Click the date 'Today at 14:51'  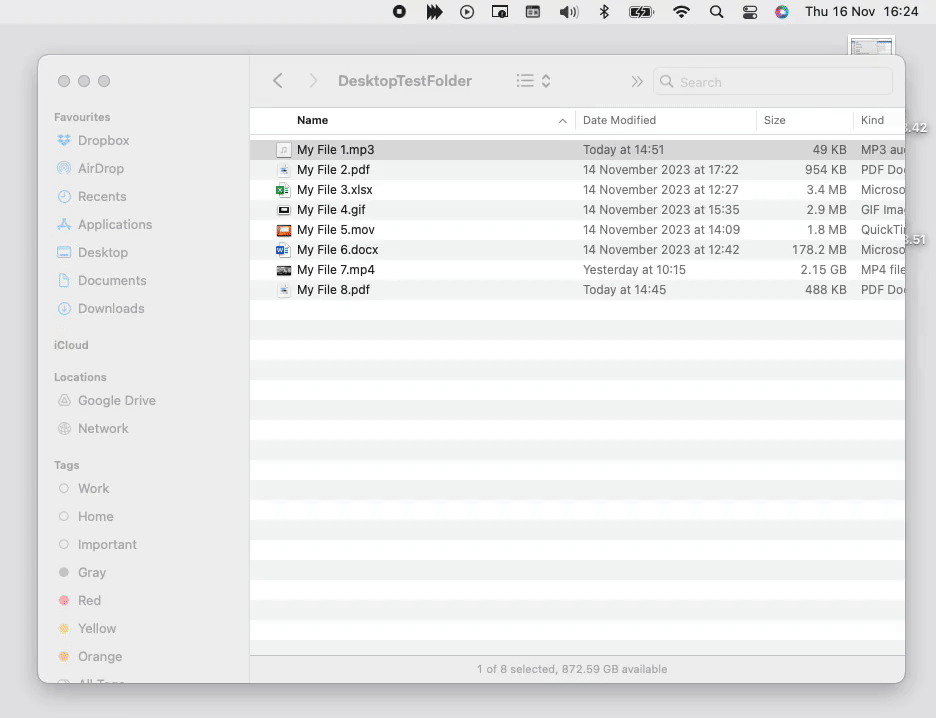click(x=623, y=150)
